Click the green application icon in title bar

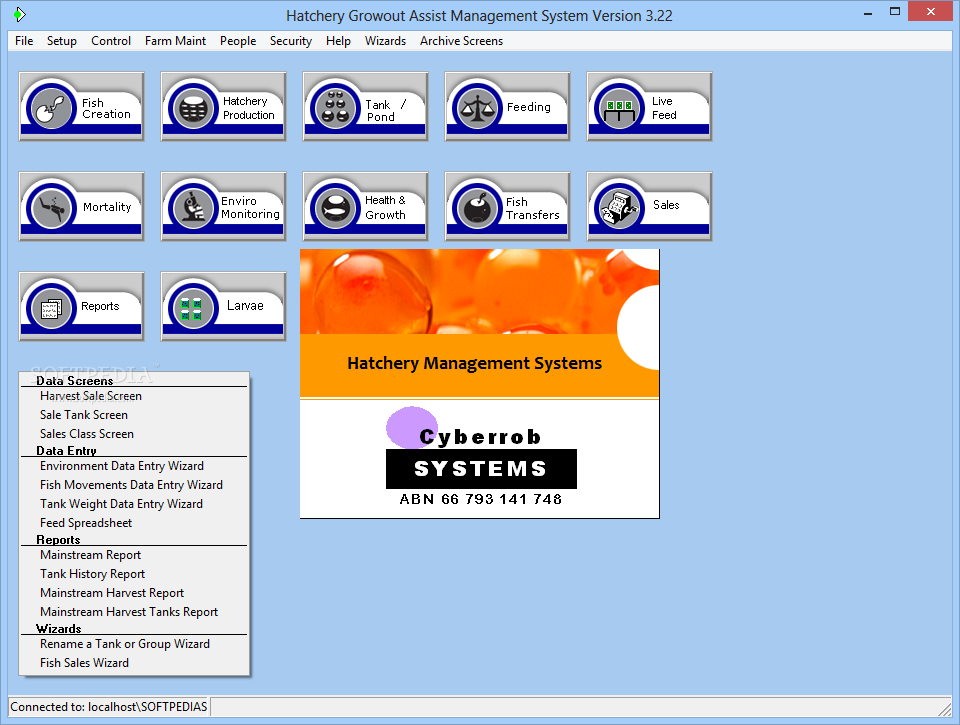20,14
